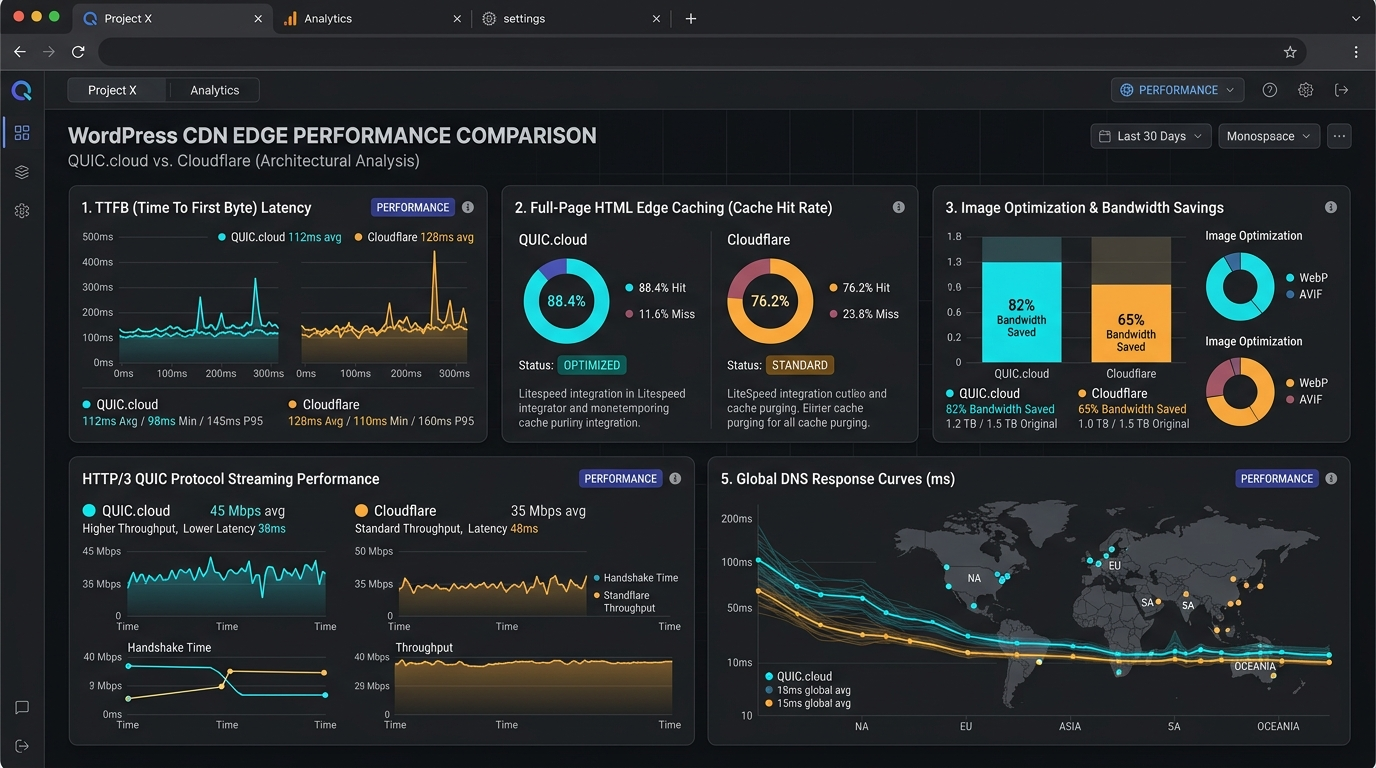The height and width of the screenshot is (768, 1376).
Task: Close the settings browser tab
Action: point(657,19)
